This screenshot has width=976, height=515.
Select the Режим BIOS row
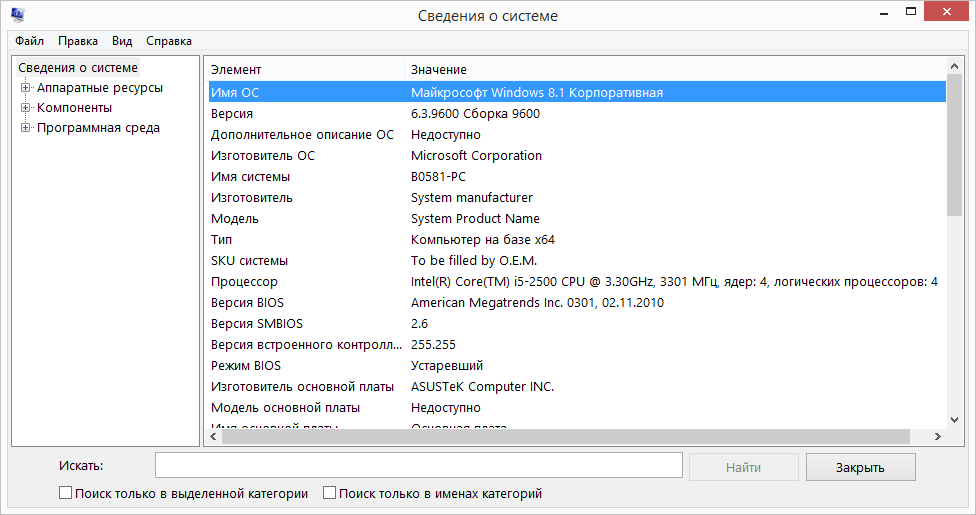click(577, 366)
